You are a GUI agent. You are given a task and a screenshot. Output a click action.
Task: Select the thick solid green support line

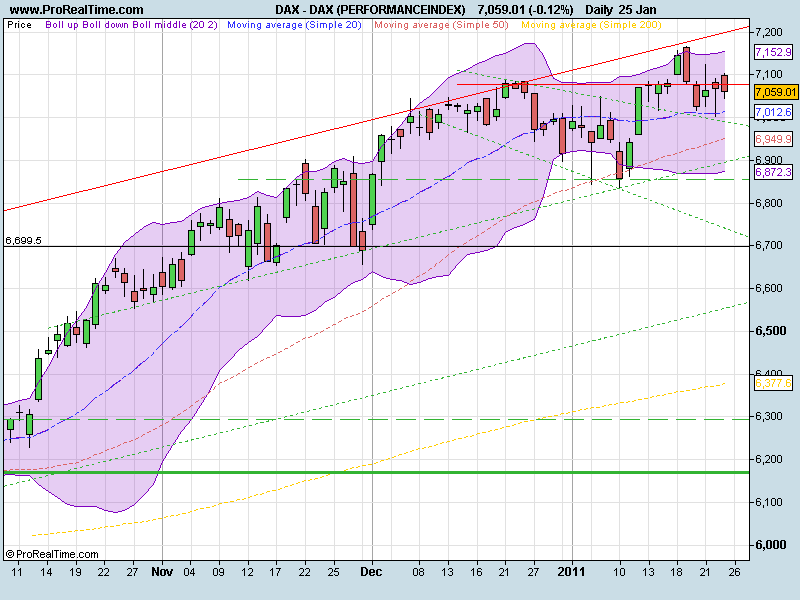(377, 472)
